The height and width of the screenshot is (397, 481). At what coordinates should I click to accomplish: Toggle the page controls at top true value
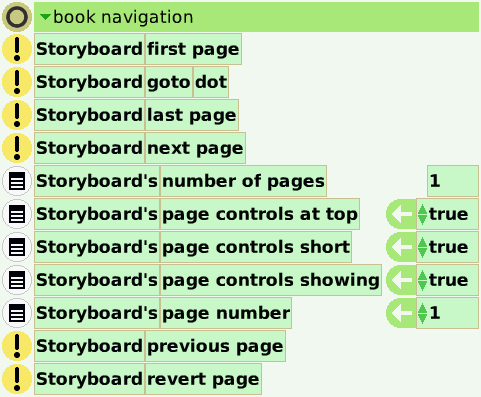449,214
